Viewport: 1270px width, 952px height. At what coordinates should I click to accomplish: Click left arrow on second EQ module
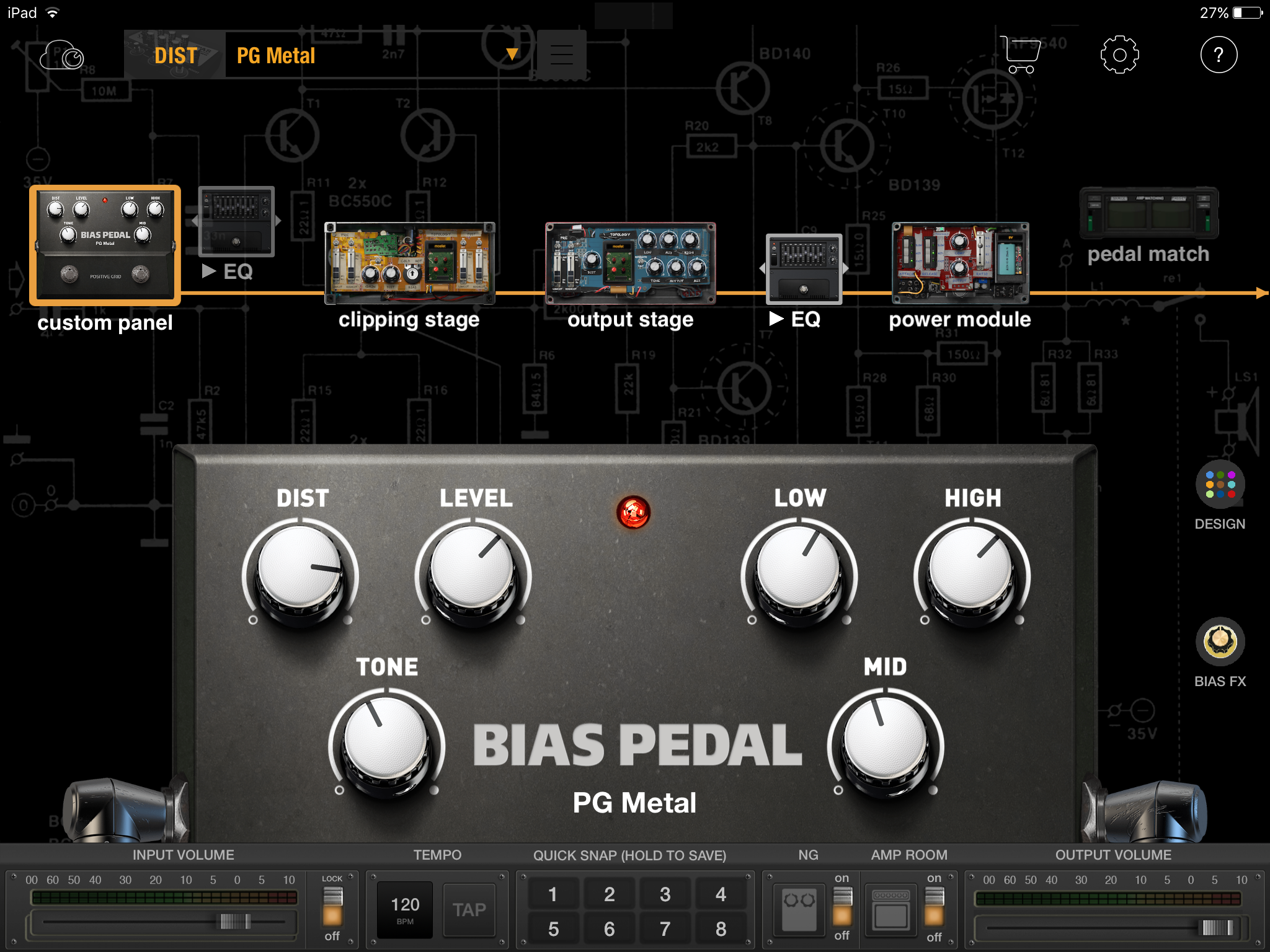pos(762,268)
